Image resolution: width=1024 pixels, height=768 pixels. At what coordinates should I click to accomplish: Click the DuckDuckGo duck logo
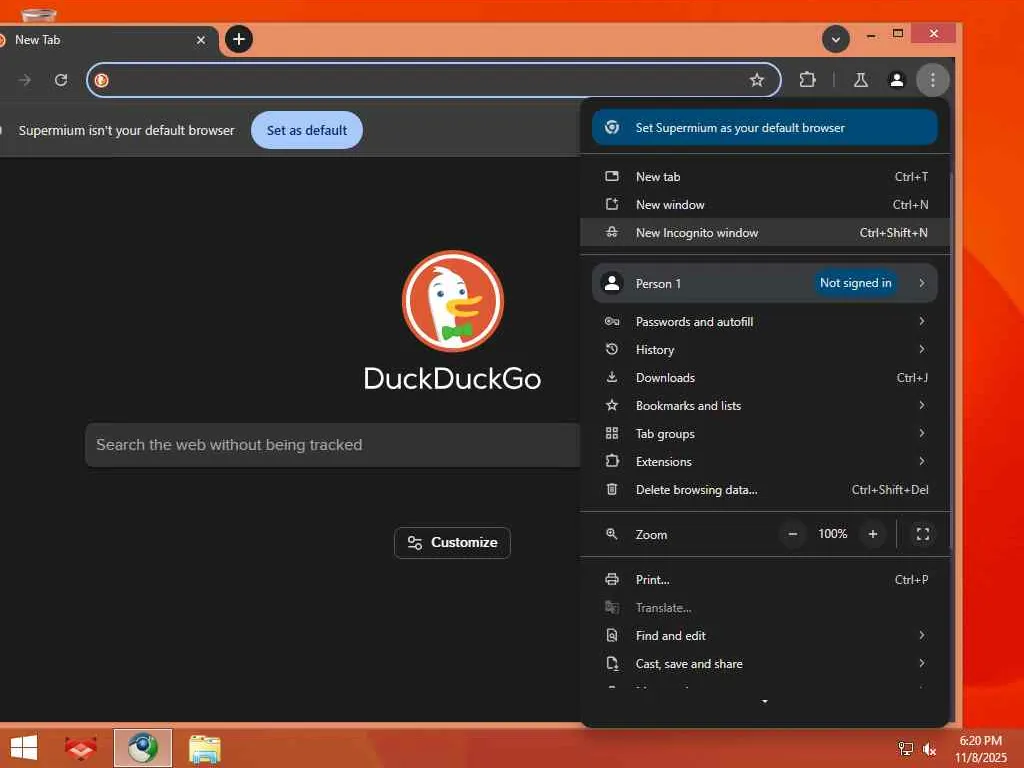click(x=453, y=301)
